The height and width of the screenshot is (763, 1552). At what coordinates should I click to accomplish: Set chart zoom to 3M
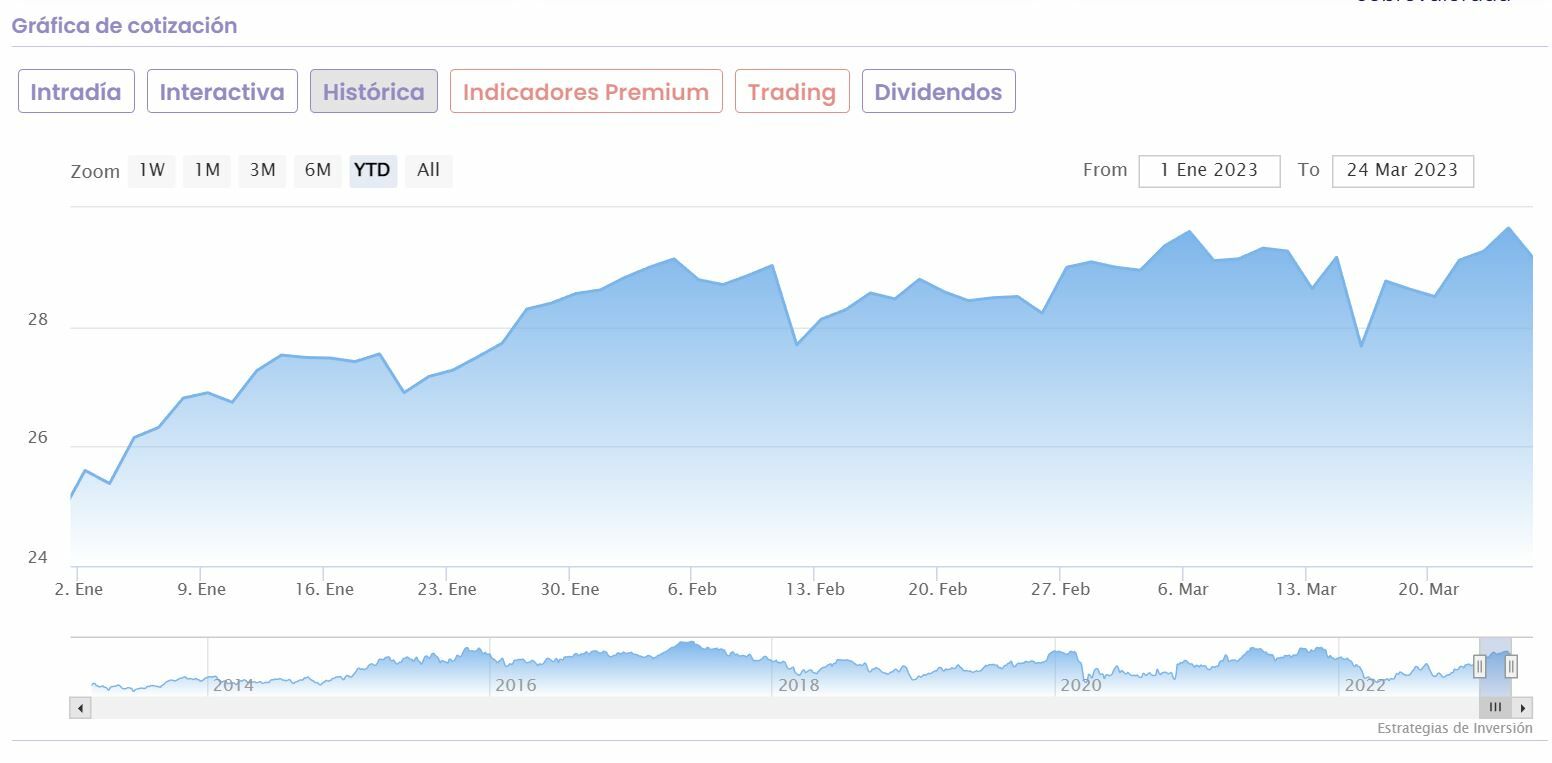click(262, 171)
